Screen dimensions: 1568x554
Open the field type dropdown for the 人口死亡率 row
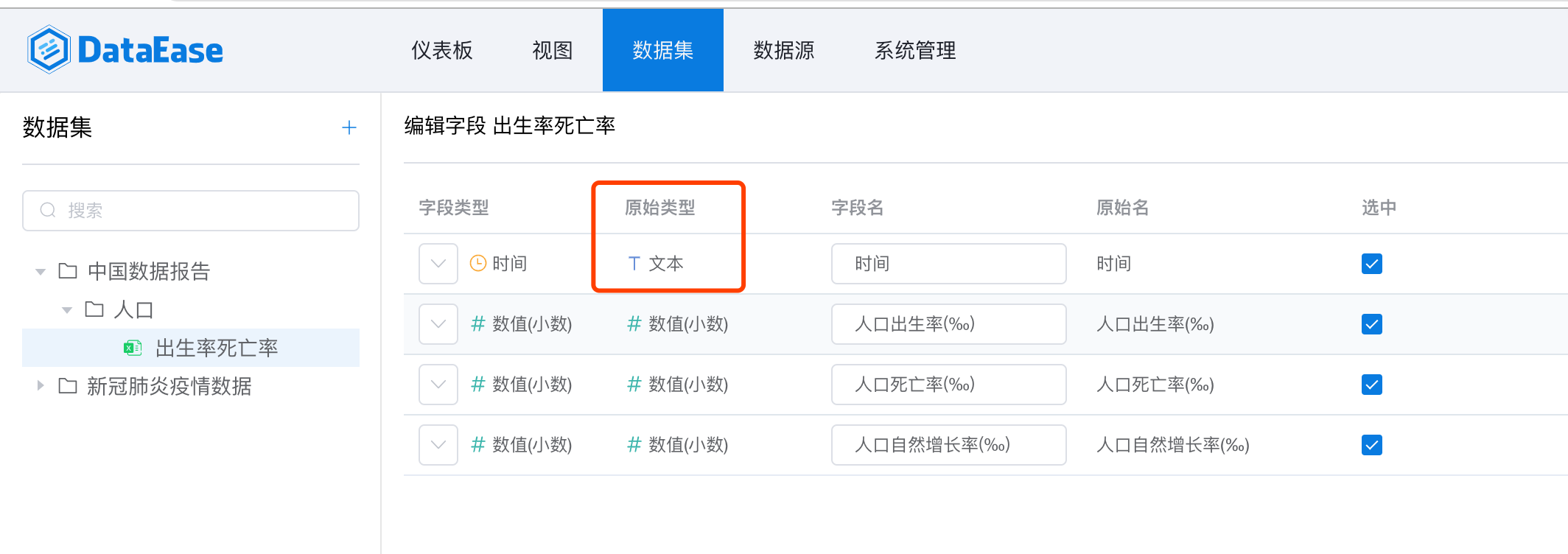click(438, 385)
